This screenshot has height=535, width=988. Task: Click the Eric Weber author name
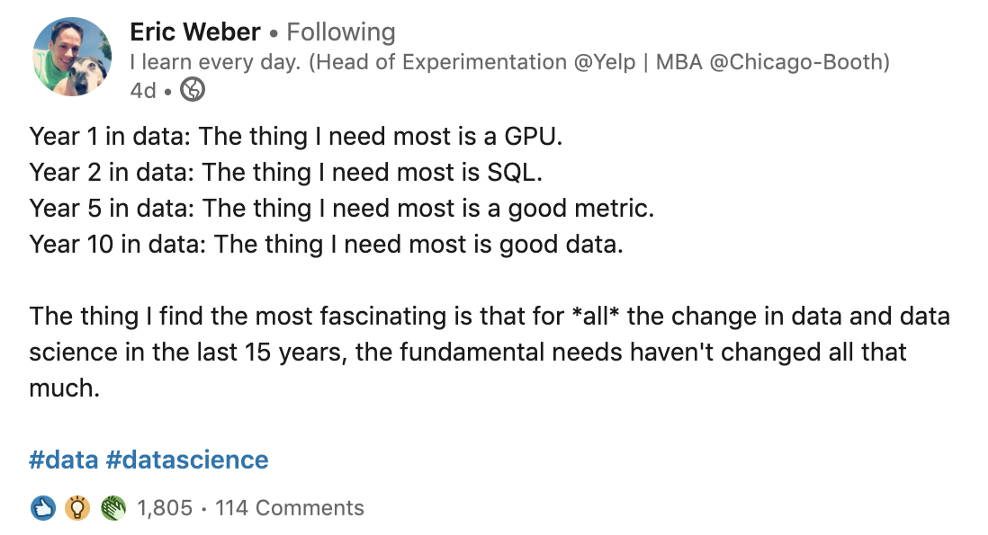pos(195,32)
